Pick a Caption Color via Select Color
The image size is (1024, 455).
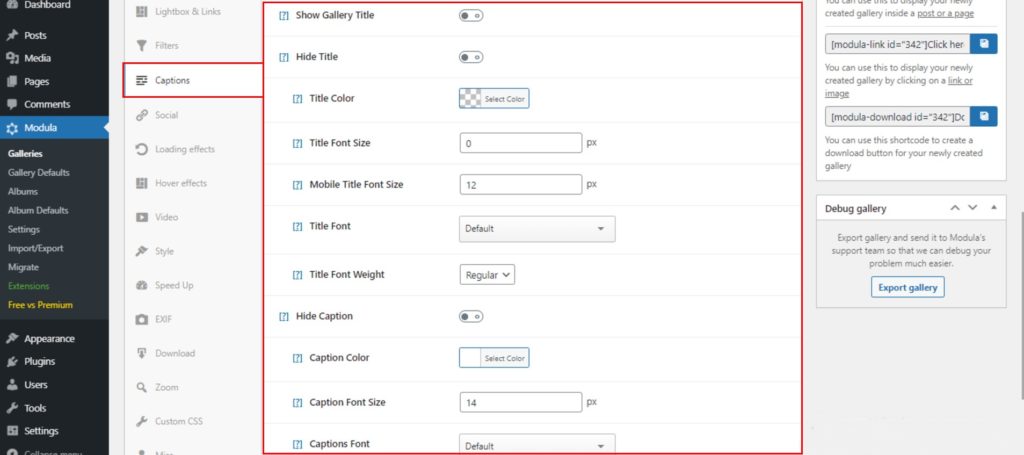[494, 358]
